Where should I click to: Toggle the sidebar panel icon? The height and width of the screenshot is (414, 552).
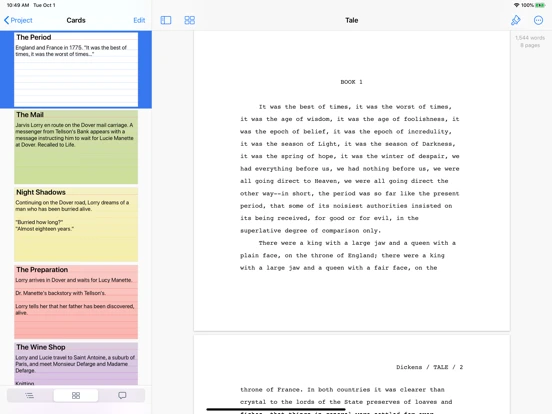(166, 20)
